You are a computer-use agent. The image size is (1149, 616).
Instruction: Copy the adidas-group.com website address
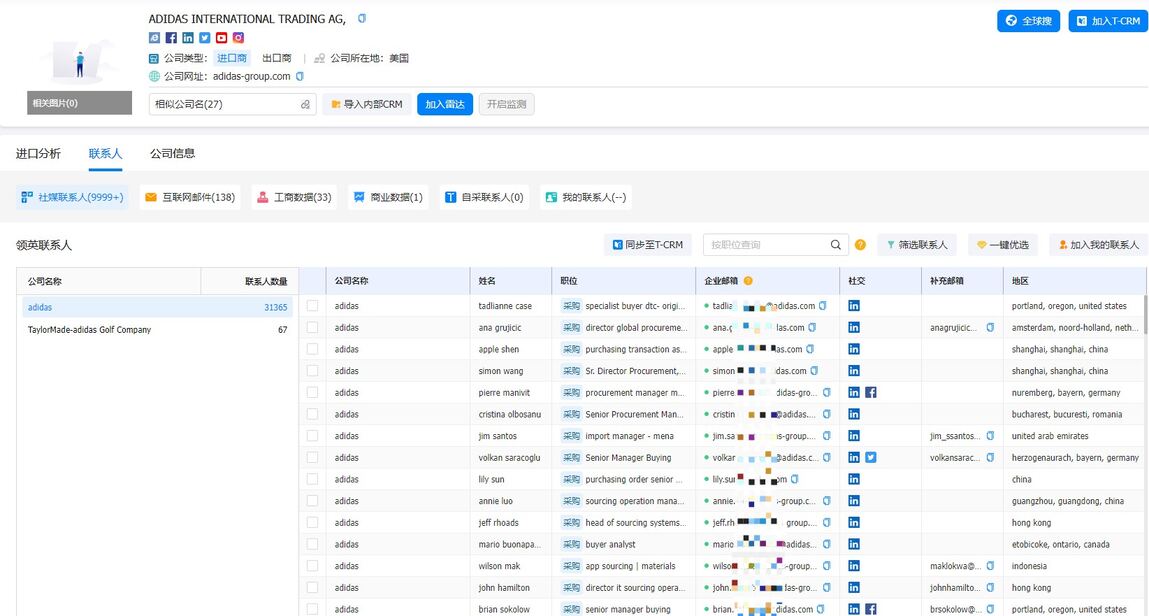[x=300, y=76]
